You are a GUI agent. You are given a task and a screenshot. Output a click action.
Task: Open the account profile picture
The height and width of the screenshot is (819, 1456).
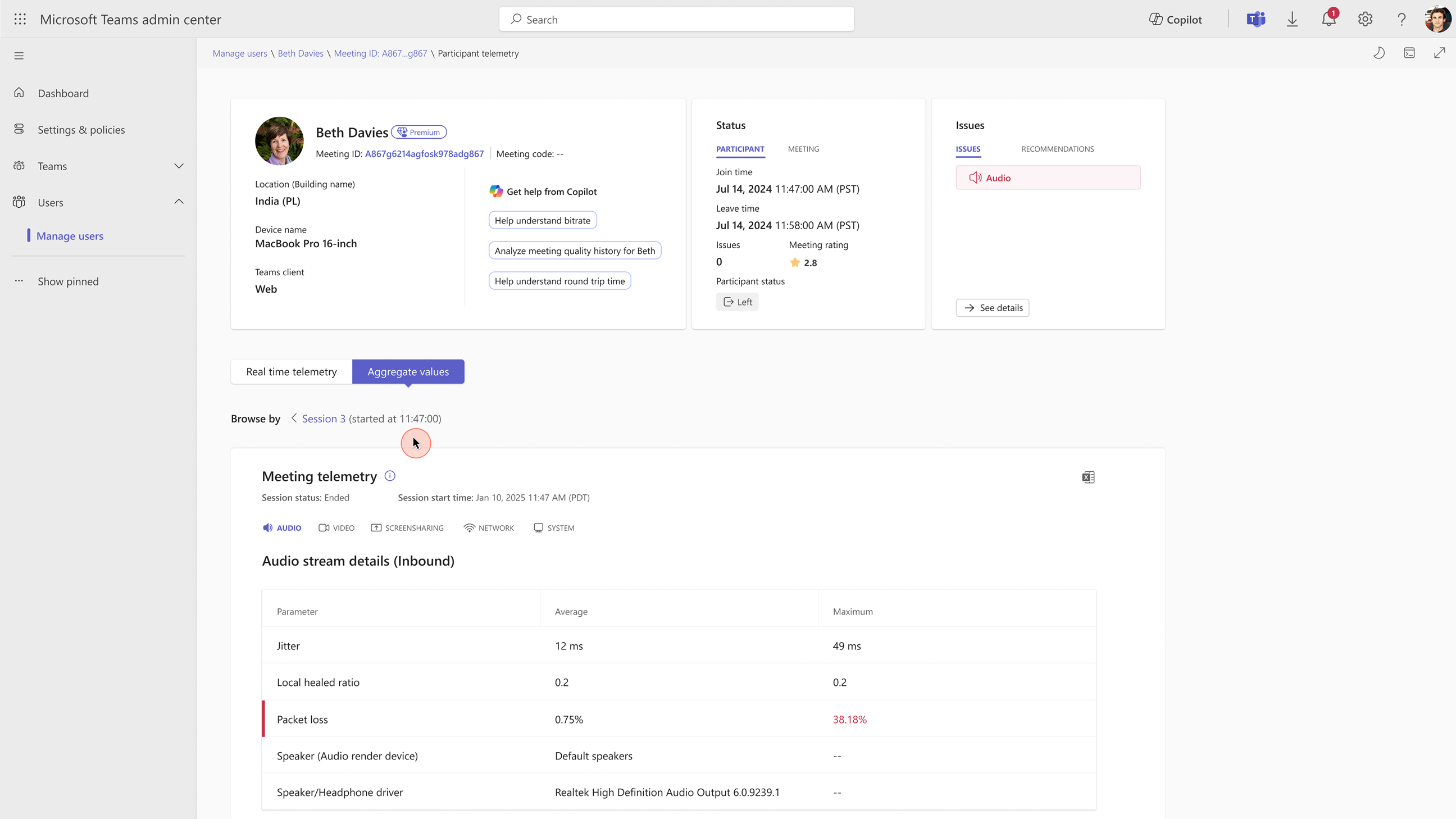click(1437, 19)
